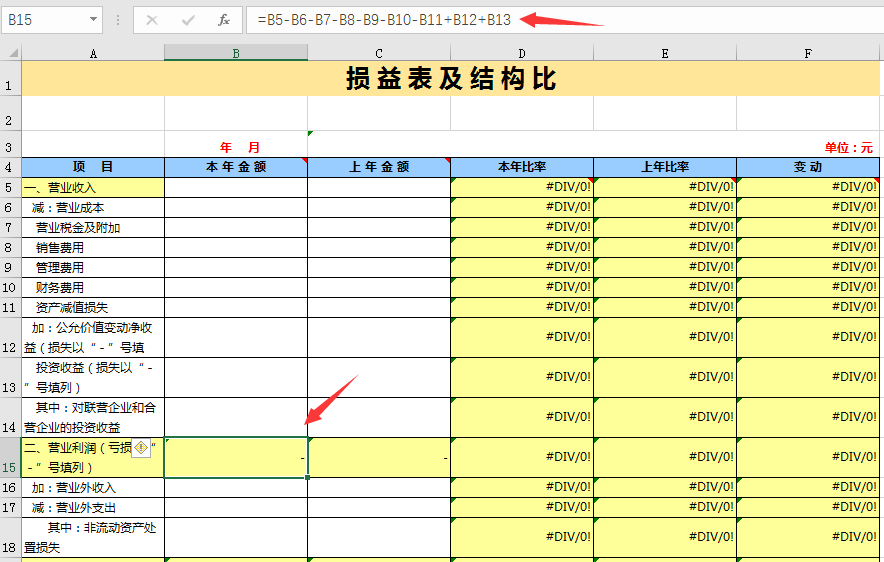Open the Name Box dropdown arrow
This screenshot has width=884, height=562.
[x=94, y=20]
